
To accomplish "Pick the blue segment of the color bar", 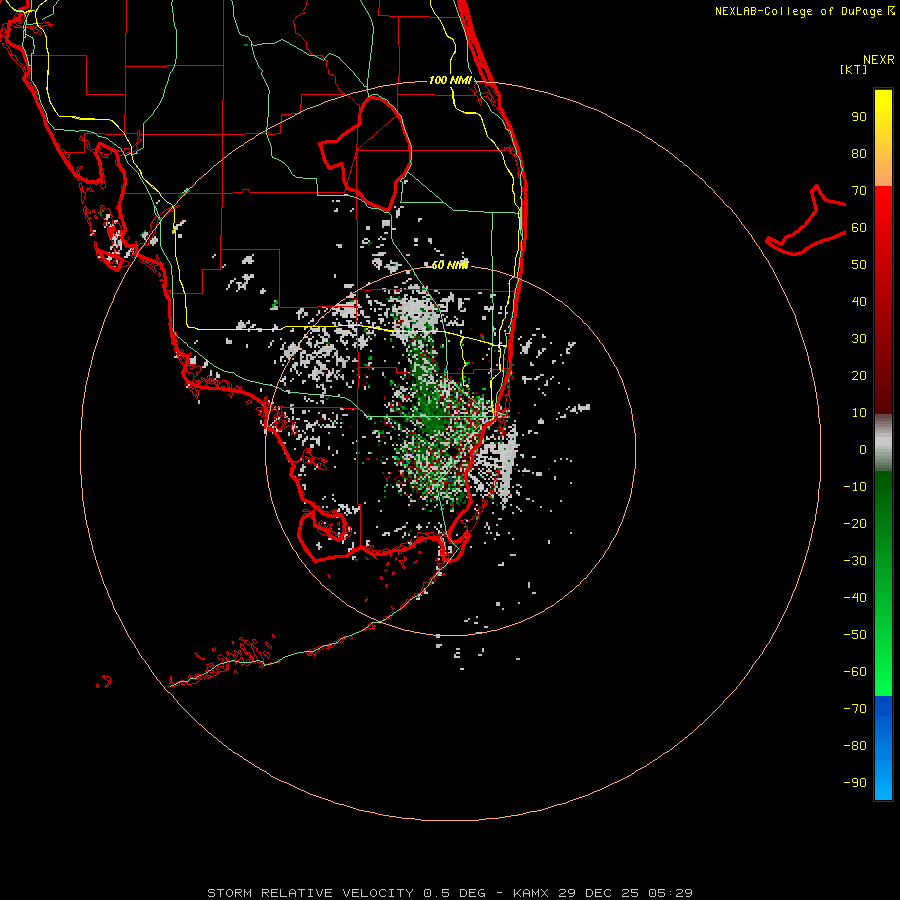I will 883,748.
